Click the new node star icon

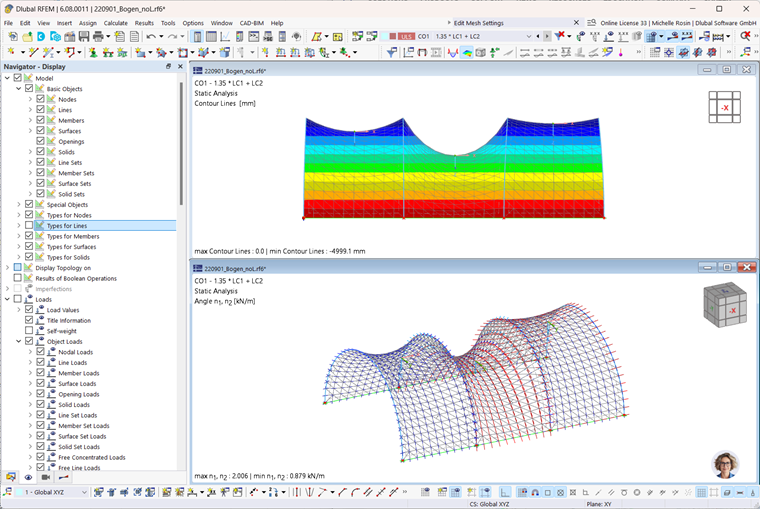[11, 52]
